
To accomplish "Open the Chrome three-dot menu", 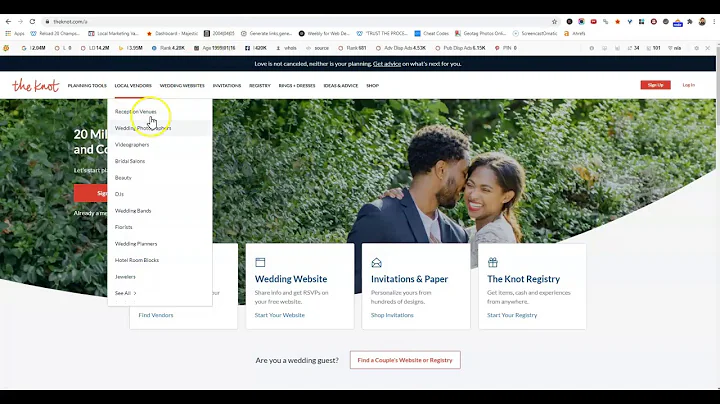I will point(714,22).
